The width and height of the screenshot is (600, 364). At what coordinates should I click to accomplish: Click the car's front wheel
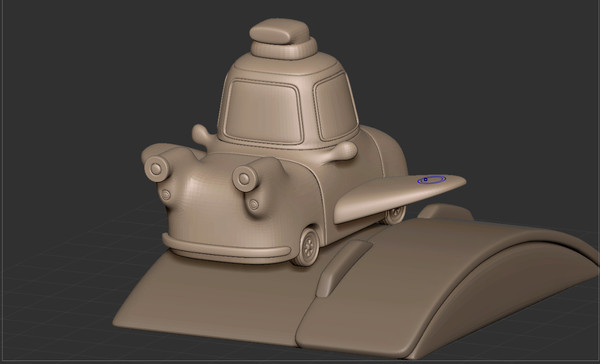308,247
